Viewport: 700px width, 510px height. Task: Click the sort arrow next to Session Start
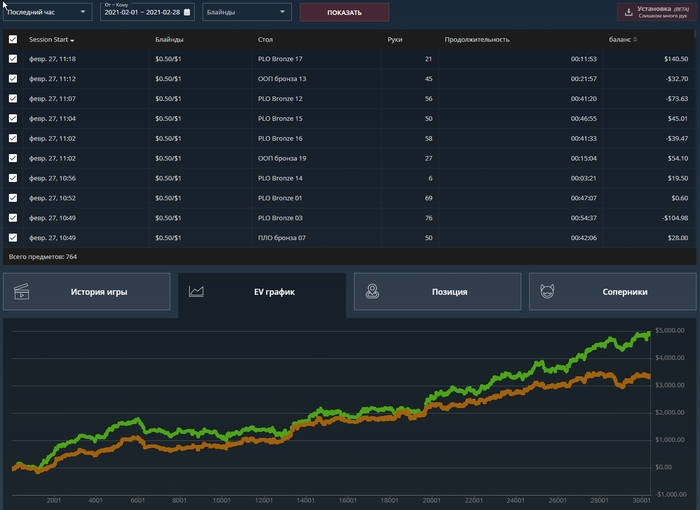click(72, 40)
